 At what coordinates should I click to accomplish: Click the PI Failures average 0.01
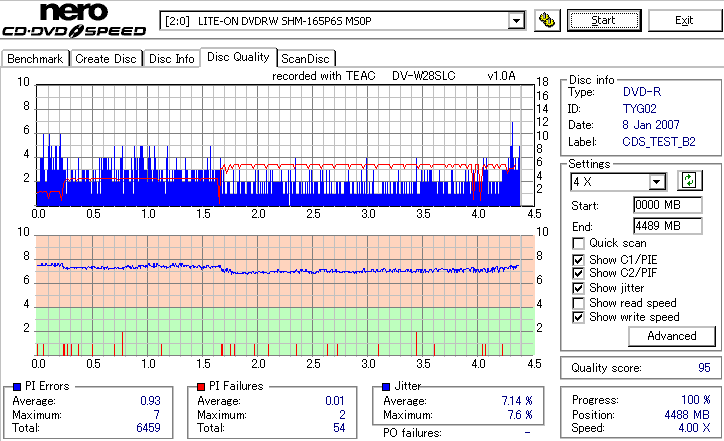tap(335, 401)
